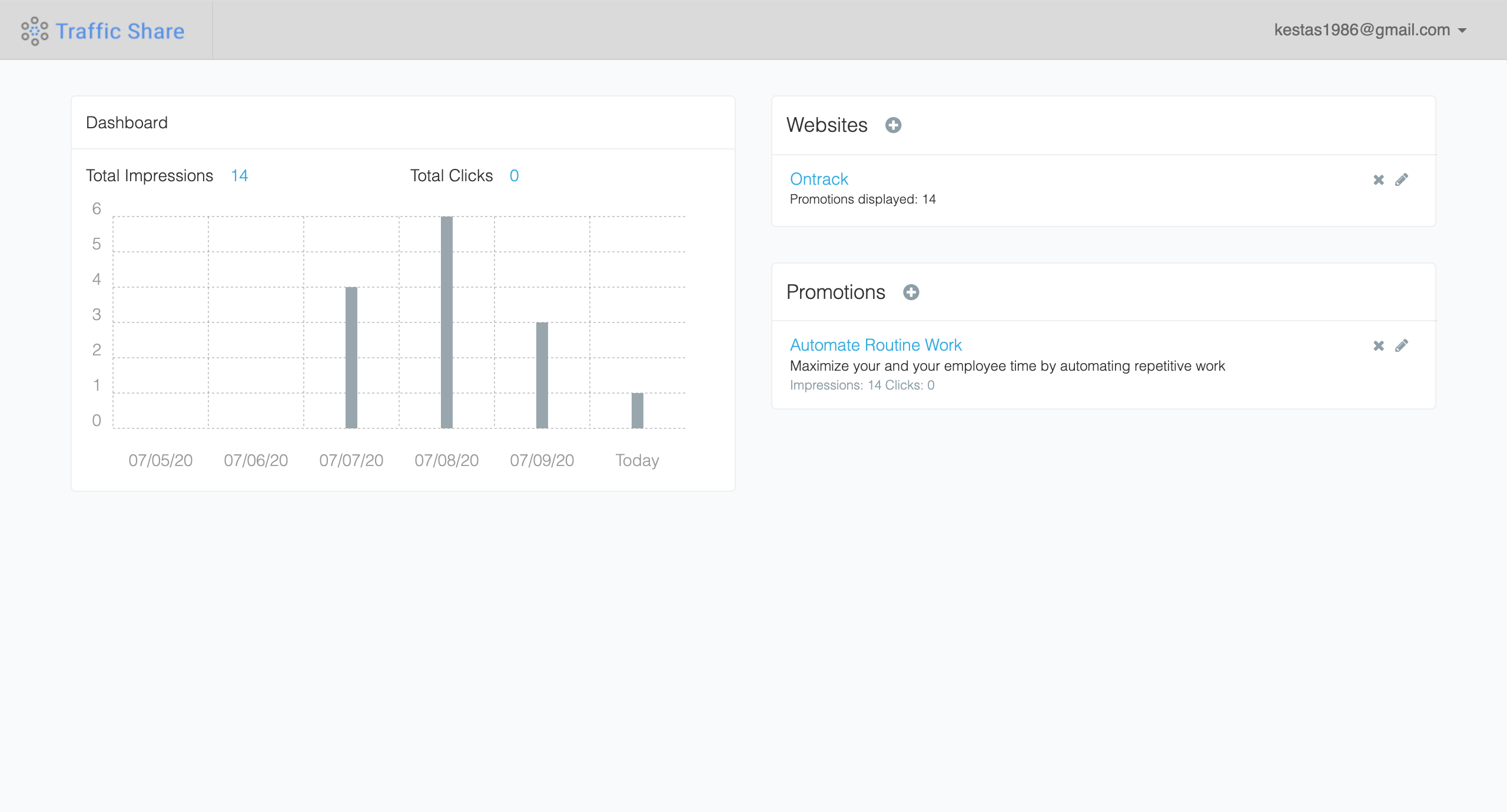Add a new promotion with plus icon
The height and width of the screenshot is (812, 1507).
(911, 292)
